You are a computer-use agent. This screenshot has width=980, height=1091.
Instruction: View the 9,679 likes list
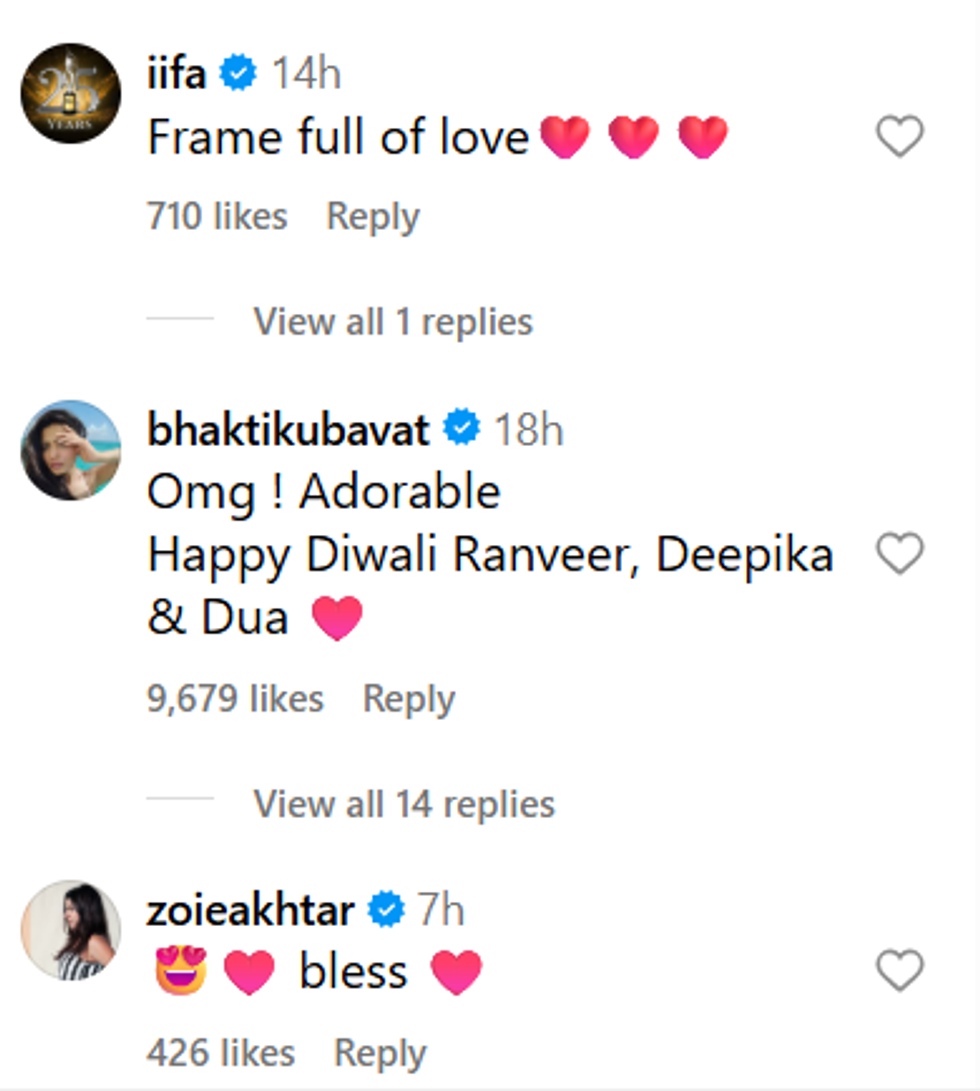tap(235, 699)
